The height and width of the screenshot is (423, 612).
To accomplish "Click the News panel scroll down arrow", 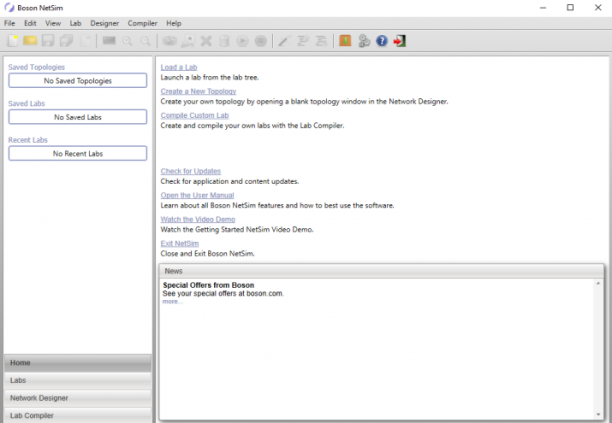I will [598, 414].
